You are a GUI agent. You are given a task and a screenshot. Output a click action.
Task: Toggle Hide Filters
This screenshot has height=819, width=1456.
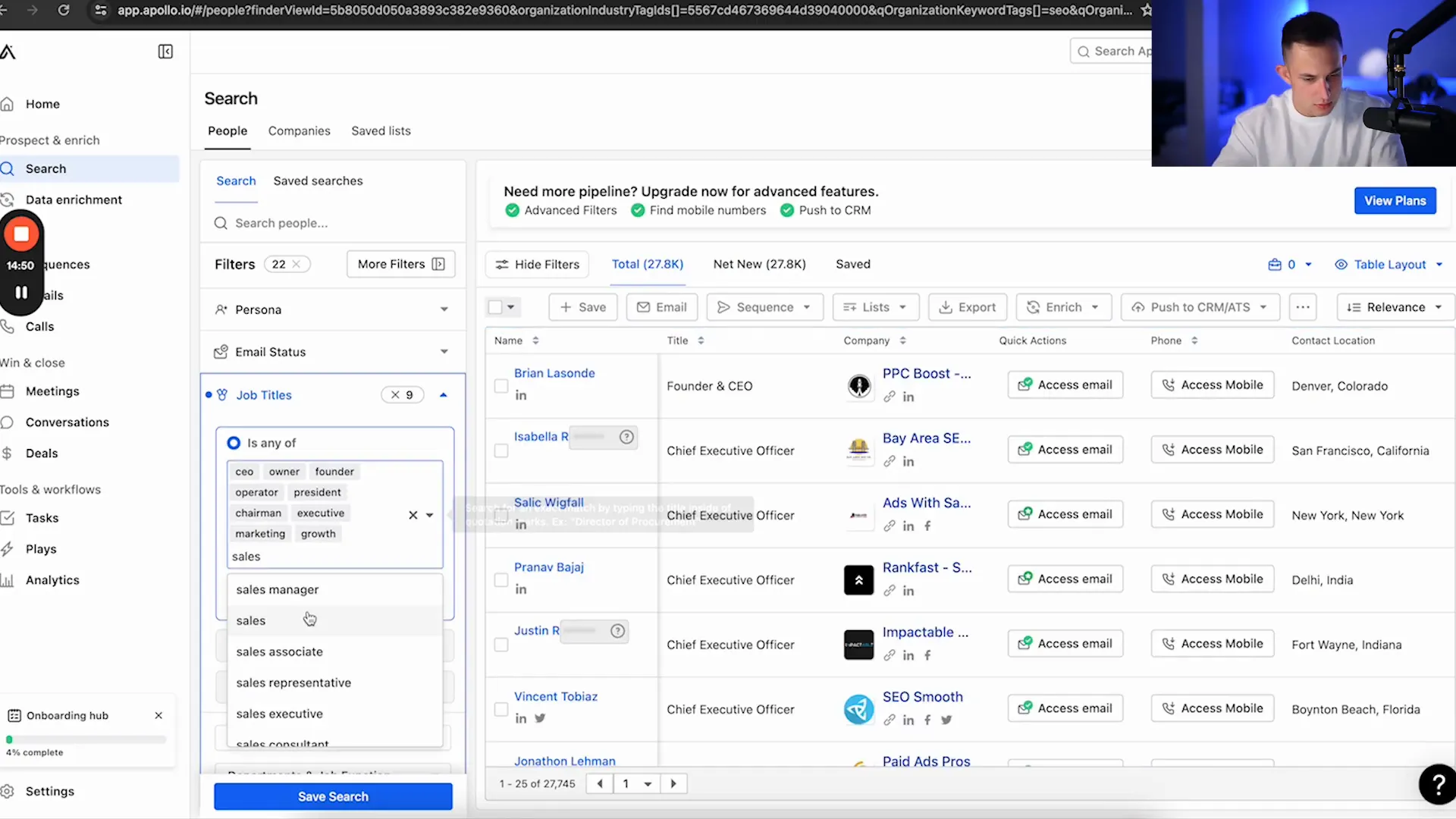click(537, 264)
